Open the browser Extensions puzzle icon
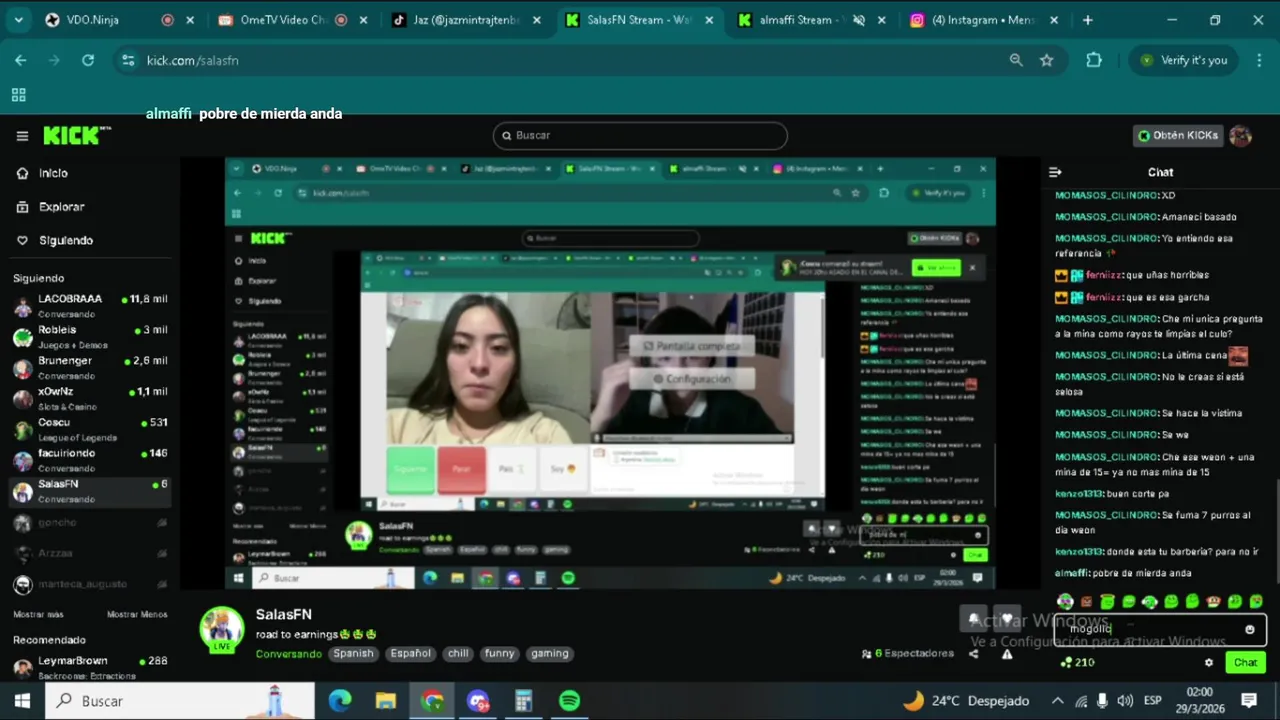The width and height of the screenshot is (1280, 720). (x=1094, y=60)
